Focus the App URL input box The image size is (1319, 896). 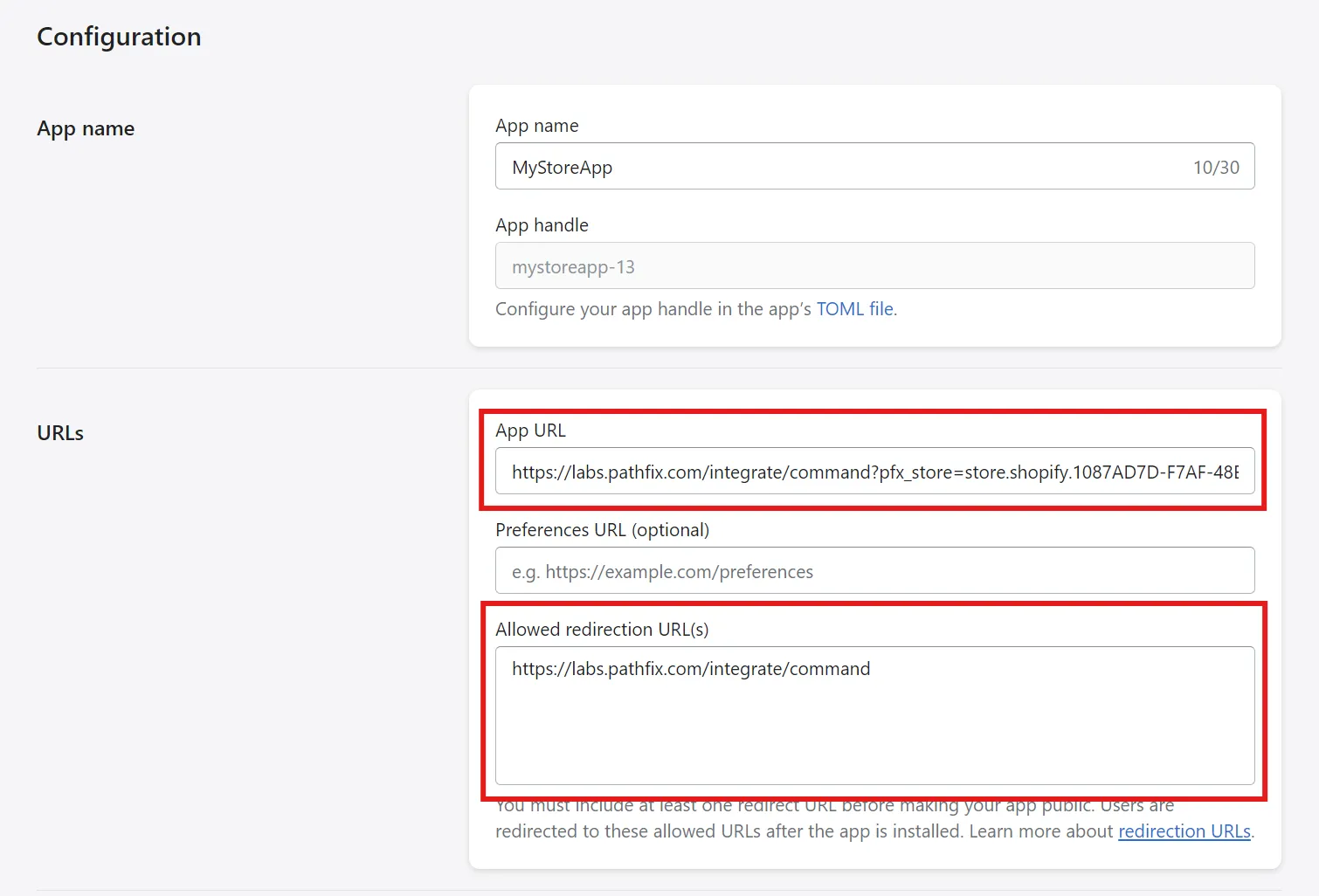click(x=874, y=471)
